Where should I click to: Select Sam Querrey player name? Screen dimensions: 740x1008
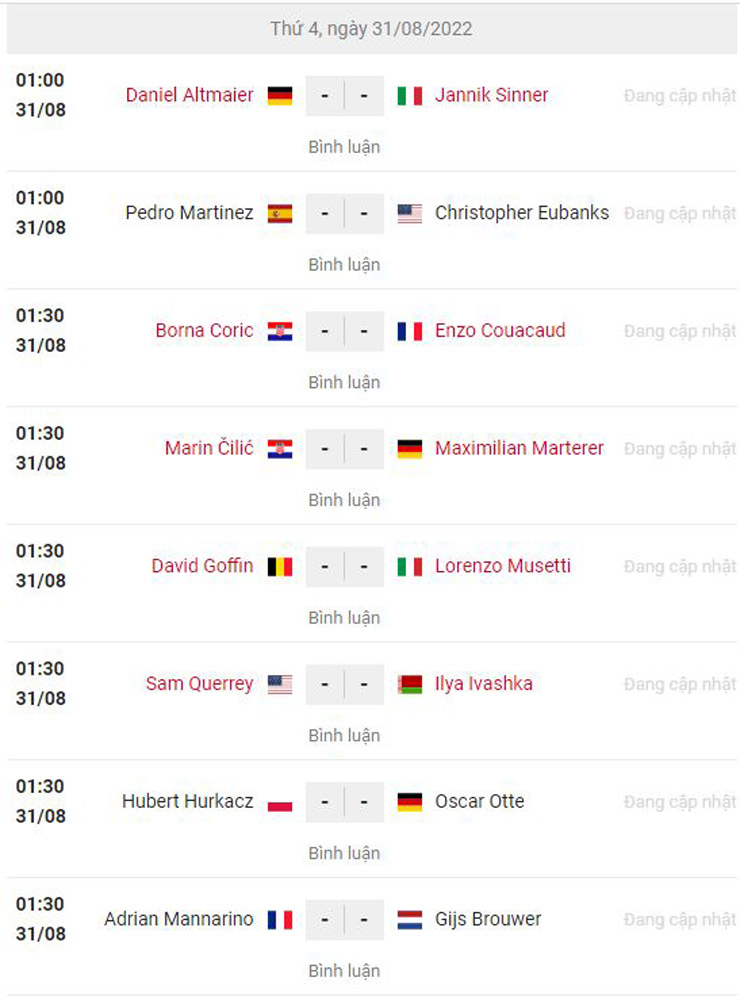coord(199,684)
